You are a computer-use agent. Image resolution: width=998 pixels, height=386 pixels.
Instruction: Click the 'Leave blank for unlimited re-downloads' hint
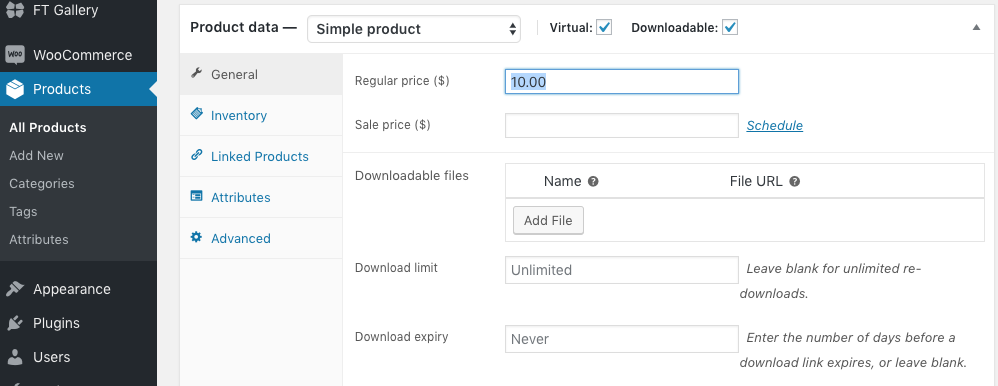[831, 281]
